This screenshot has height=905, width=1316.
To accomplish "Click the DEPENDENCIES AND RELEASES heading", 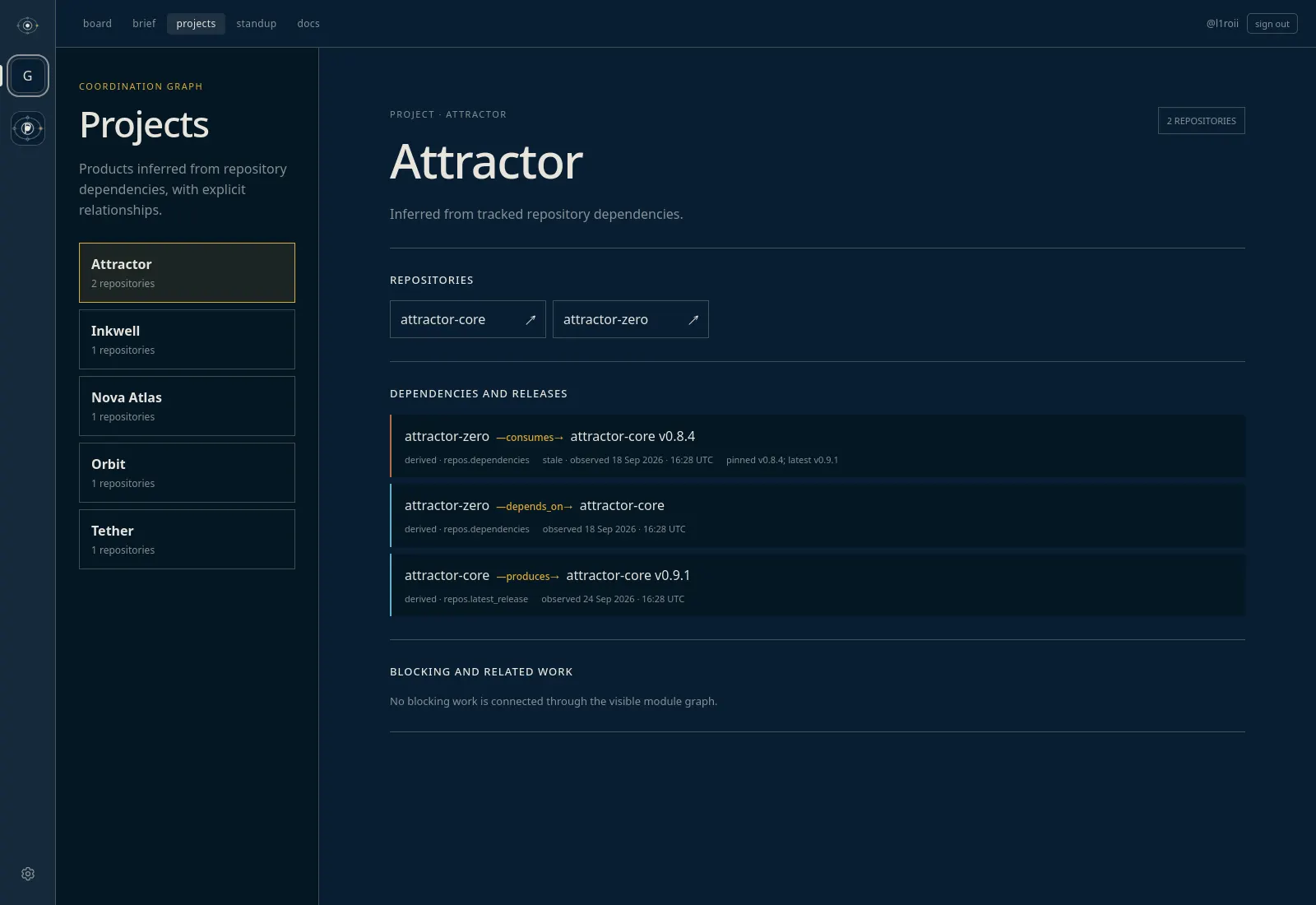I will click(x=479, y=394).
